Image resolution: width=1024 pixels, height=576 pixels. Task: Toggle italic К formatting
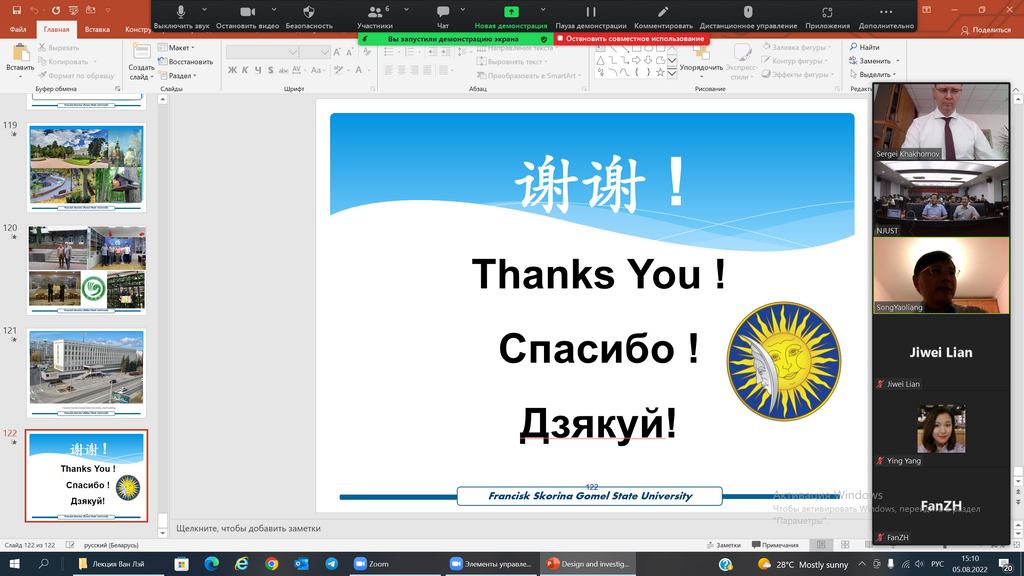tap(245, 70)
